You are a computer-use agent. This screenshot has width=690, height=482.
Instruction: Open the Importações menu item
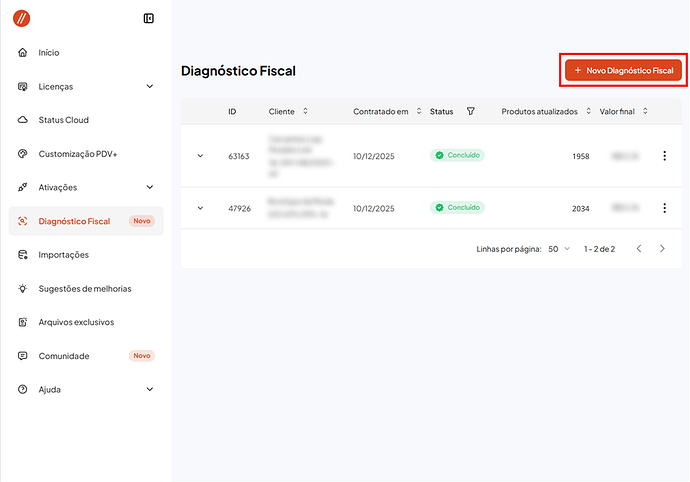point(64,255)
